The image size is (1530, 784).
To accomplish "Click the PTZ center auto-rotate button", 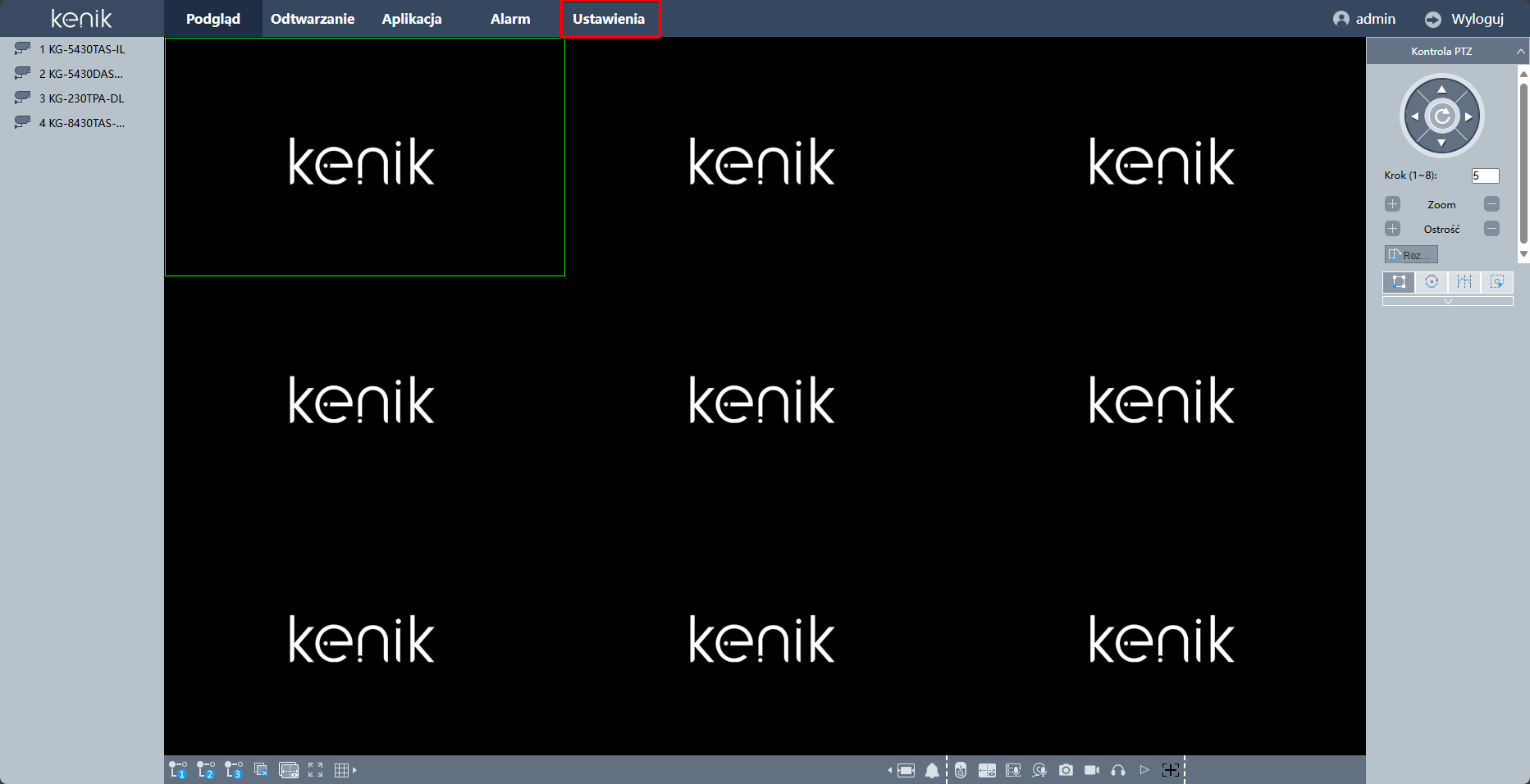I will (1441, 116).
